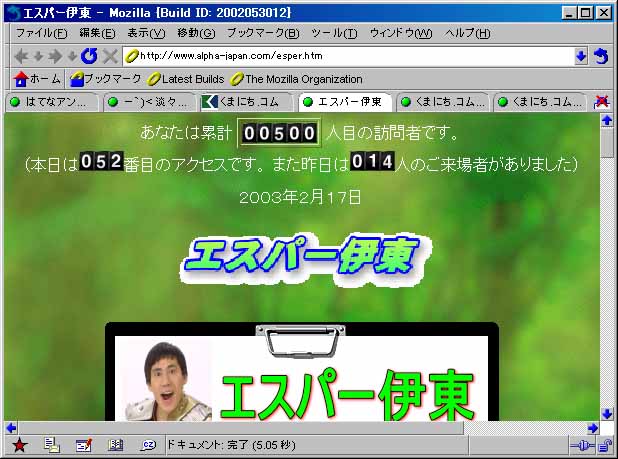The image size is (618, 459).
Task: Click the Stop loading X button
Action: (x=110, y=56)
